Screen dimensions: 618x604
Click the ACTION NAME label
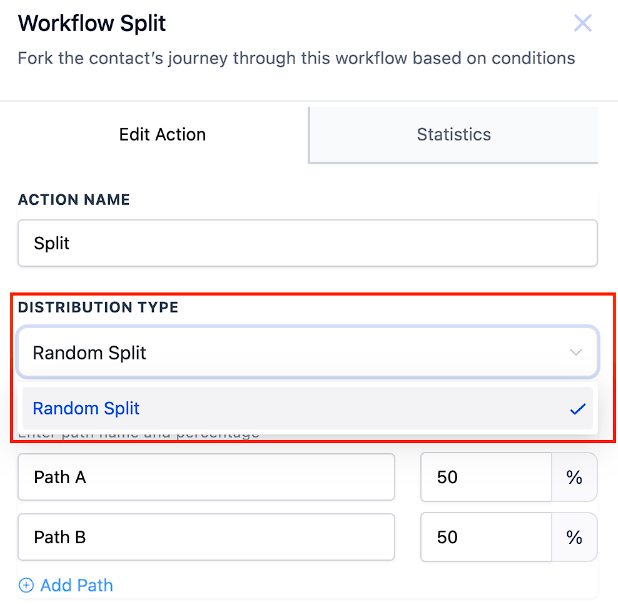(74, 199)
